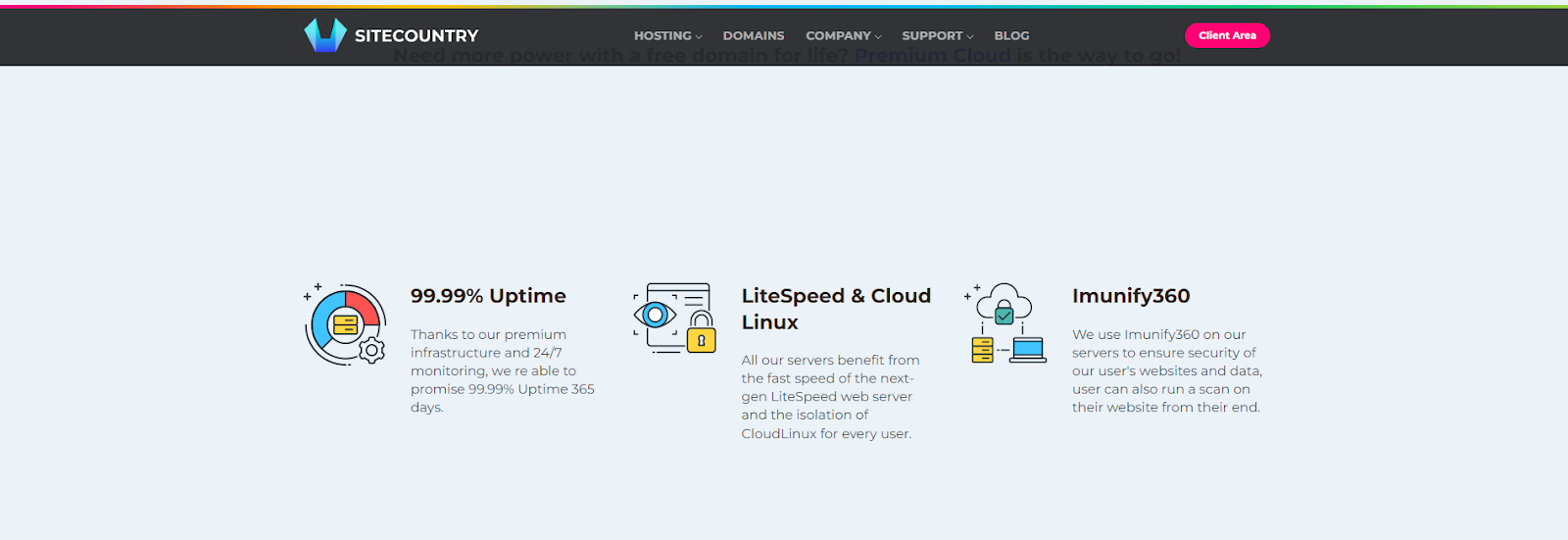Click the eye and padlock icon
Screen dimensions: 1568x540
coord(675,318)
